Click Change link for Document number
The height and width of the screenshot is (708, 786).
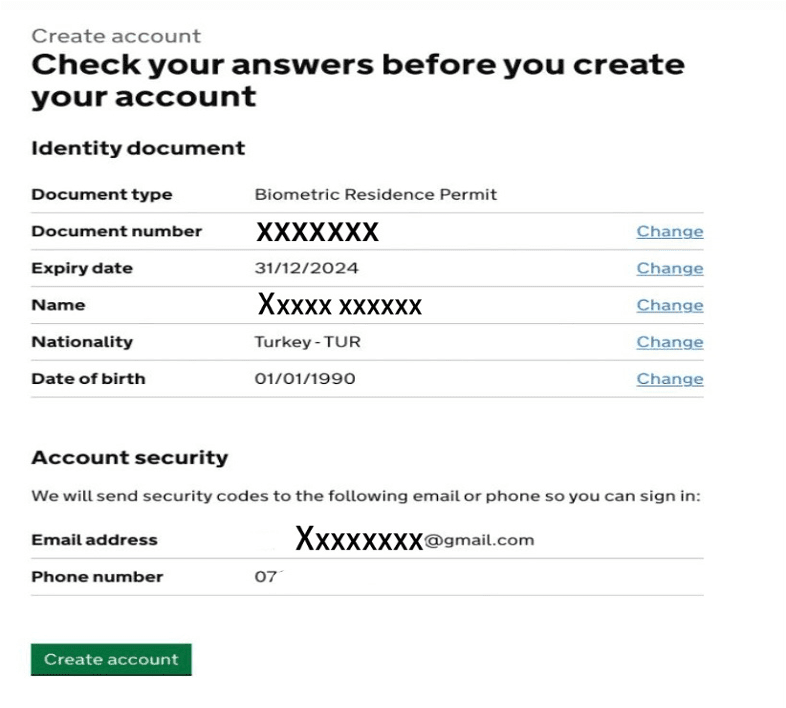pos(669,232)
